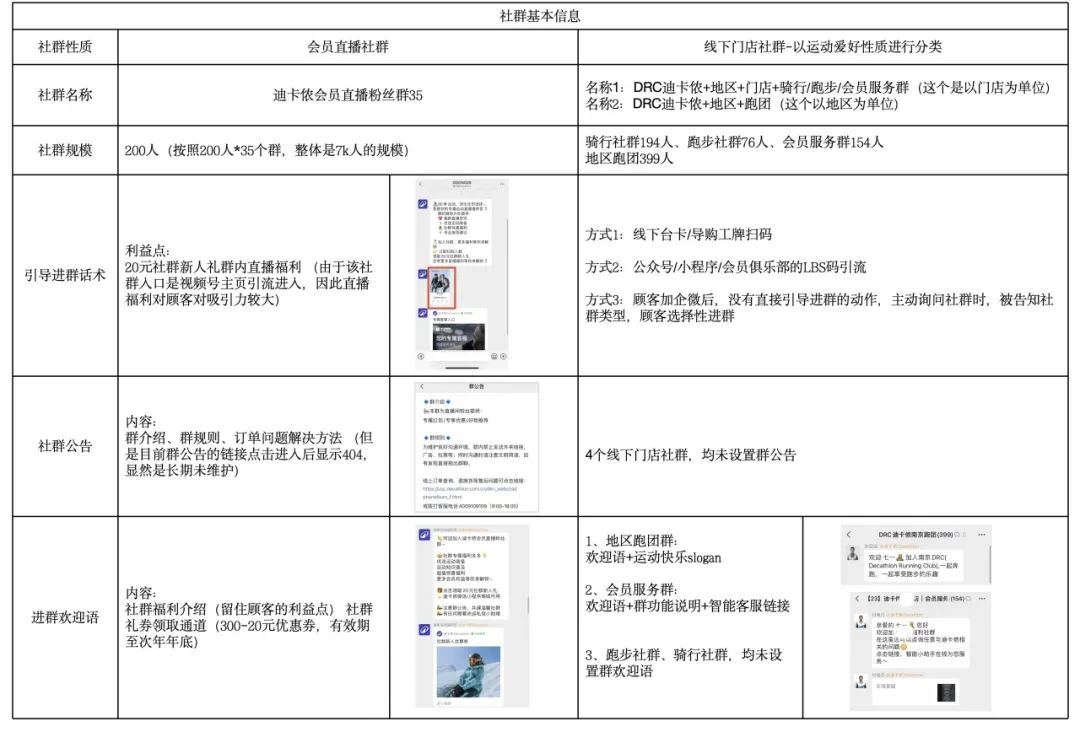The width and height of the screenshot is (1080, 732).
Task: Click 方式1: 线下台卡/导购工牌扫码
Action: click(x=678, y=234)
